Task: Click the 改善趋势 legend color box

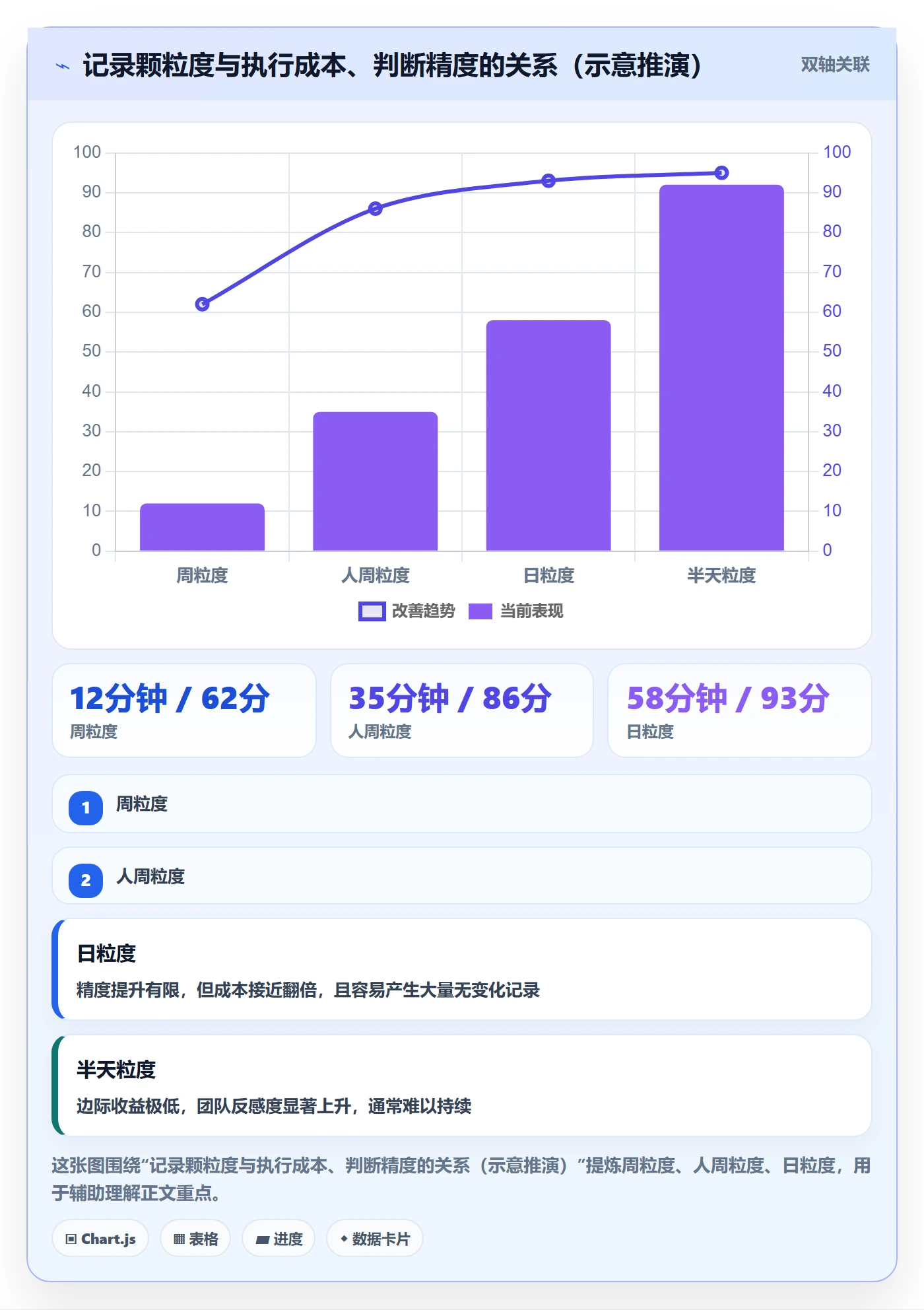Action: tap(372, 611)
